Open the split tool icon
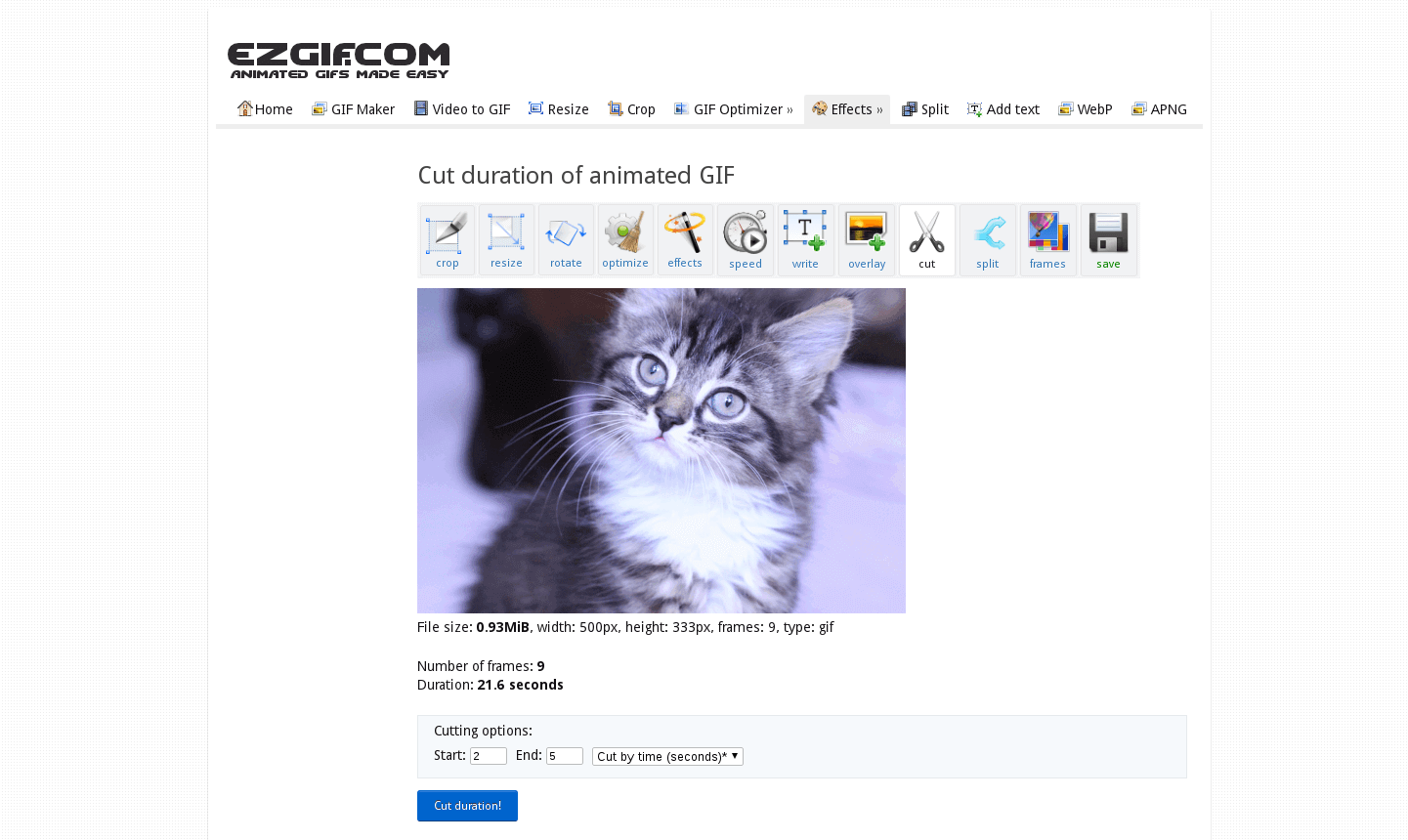1408x840 pixels. tap(988, 240)
